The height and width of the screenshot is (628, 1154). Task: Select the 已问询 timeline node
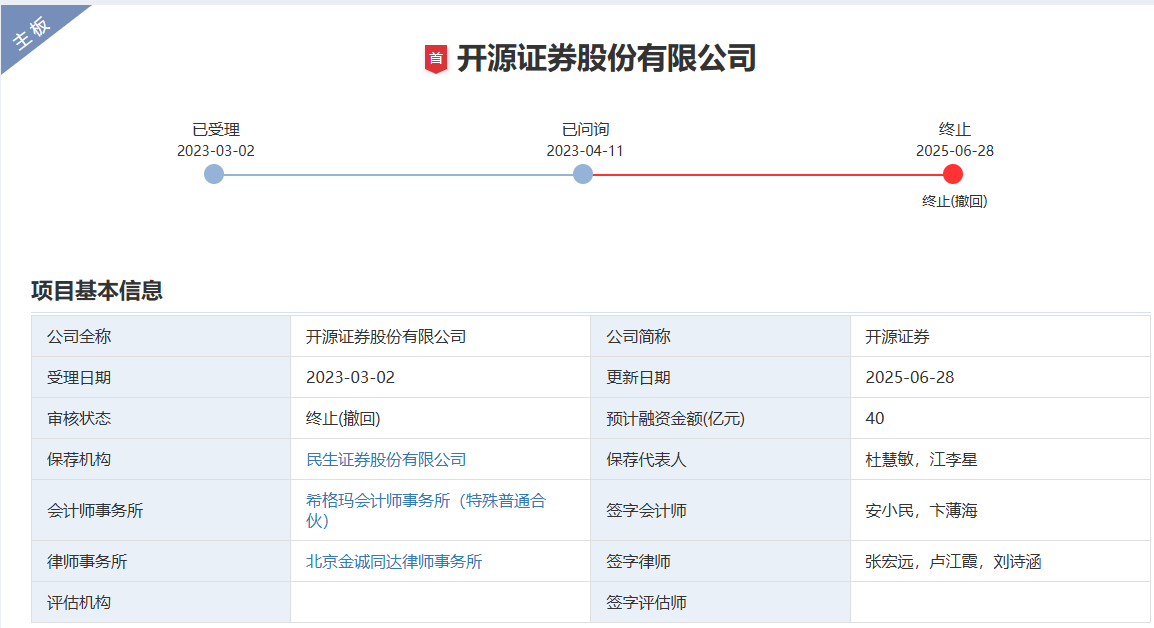[583, 174]
